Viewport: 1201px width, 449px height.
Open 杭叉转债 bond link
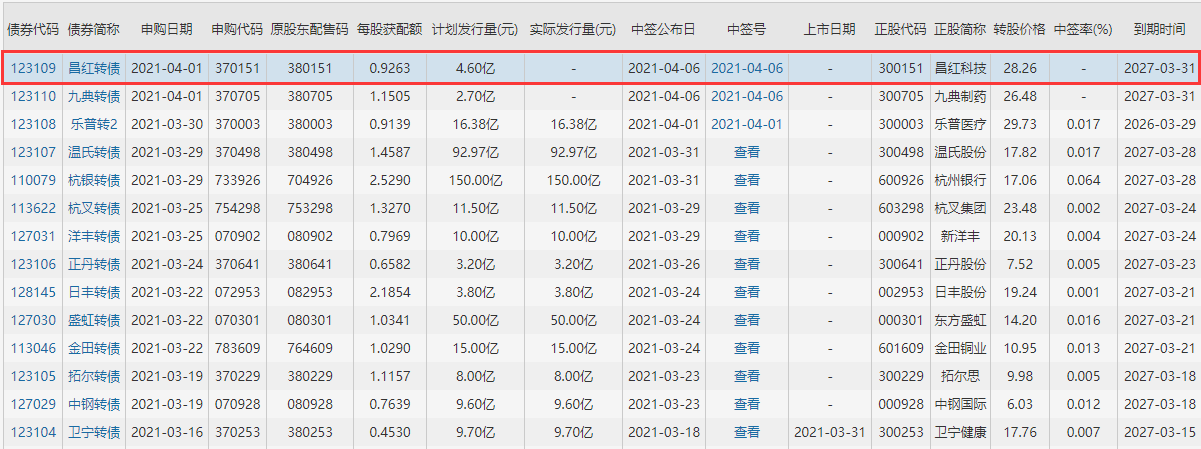pyautogui.click(x=94, y=209)
